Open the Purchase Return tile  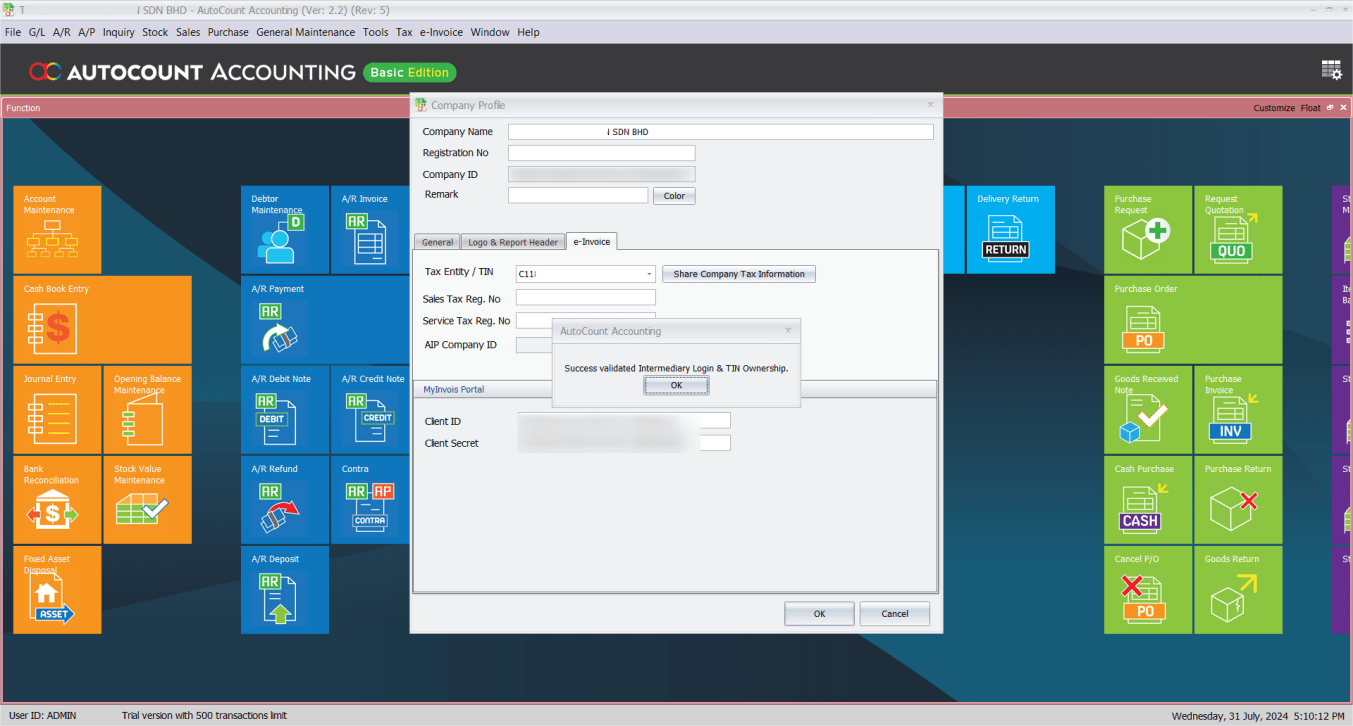click(x=1238, y=500)
